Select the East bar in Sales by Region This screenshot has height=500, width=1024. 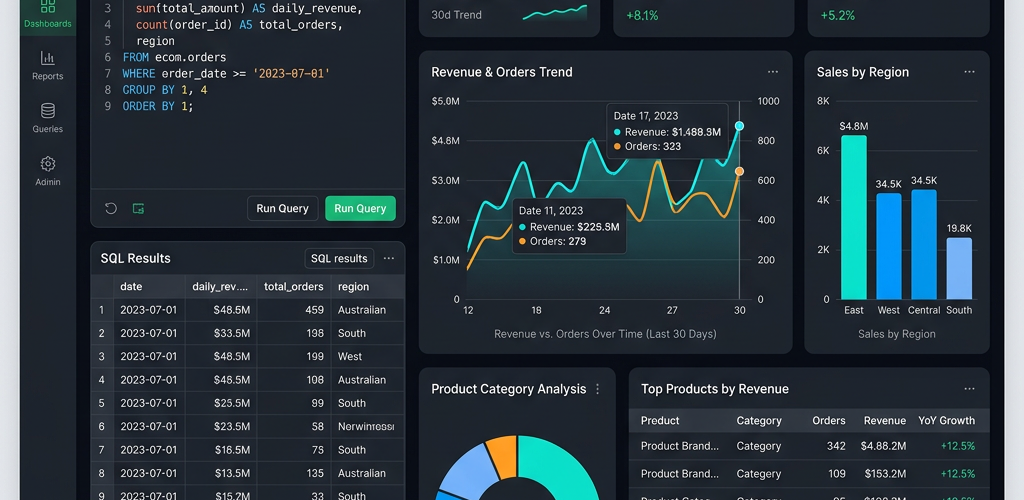854,217
